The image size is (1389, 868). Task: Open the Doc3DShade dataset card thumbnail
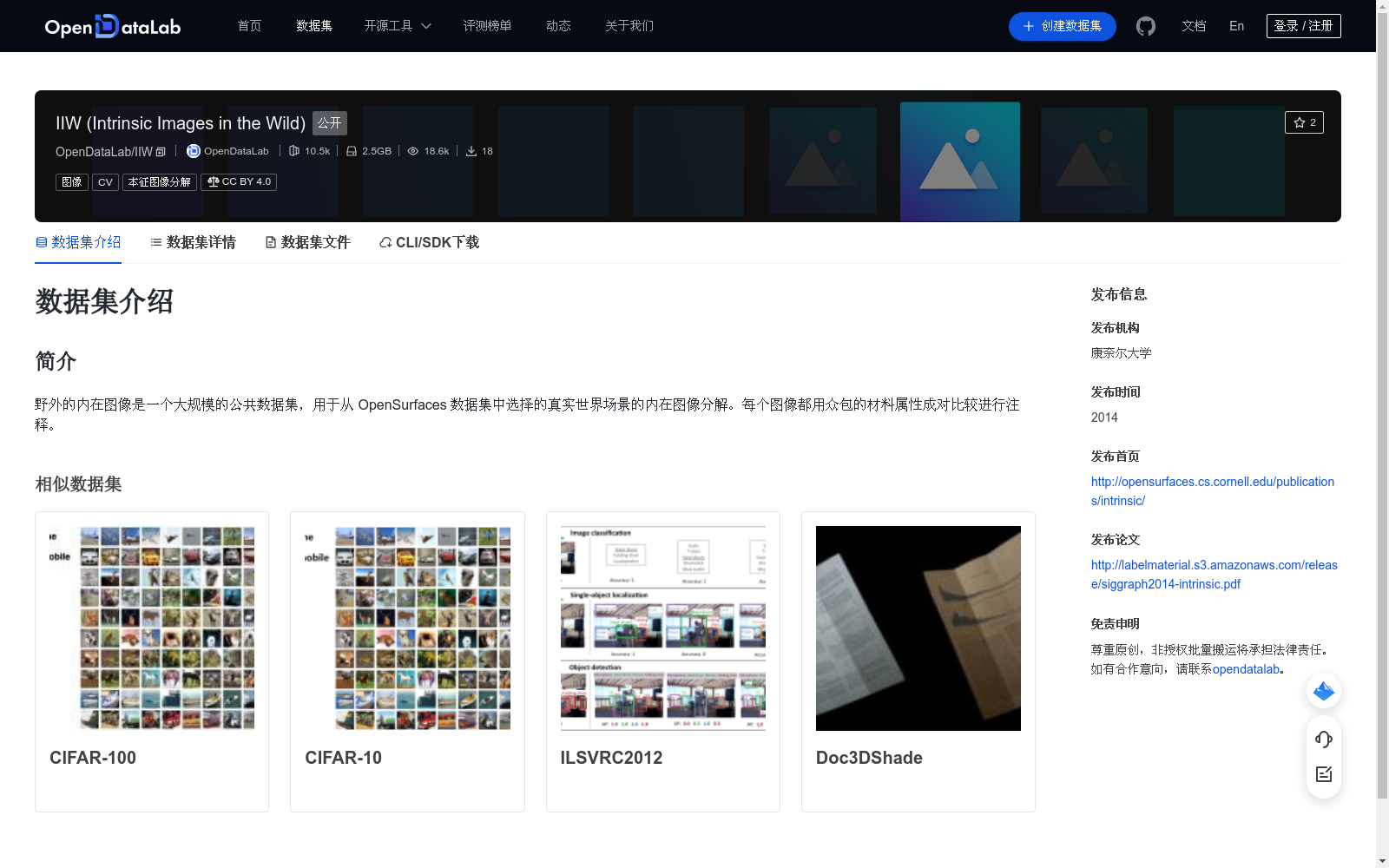click(x=918, y=628)
